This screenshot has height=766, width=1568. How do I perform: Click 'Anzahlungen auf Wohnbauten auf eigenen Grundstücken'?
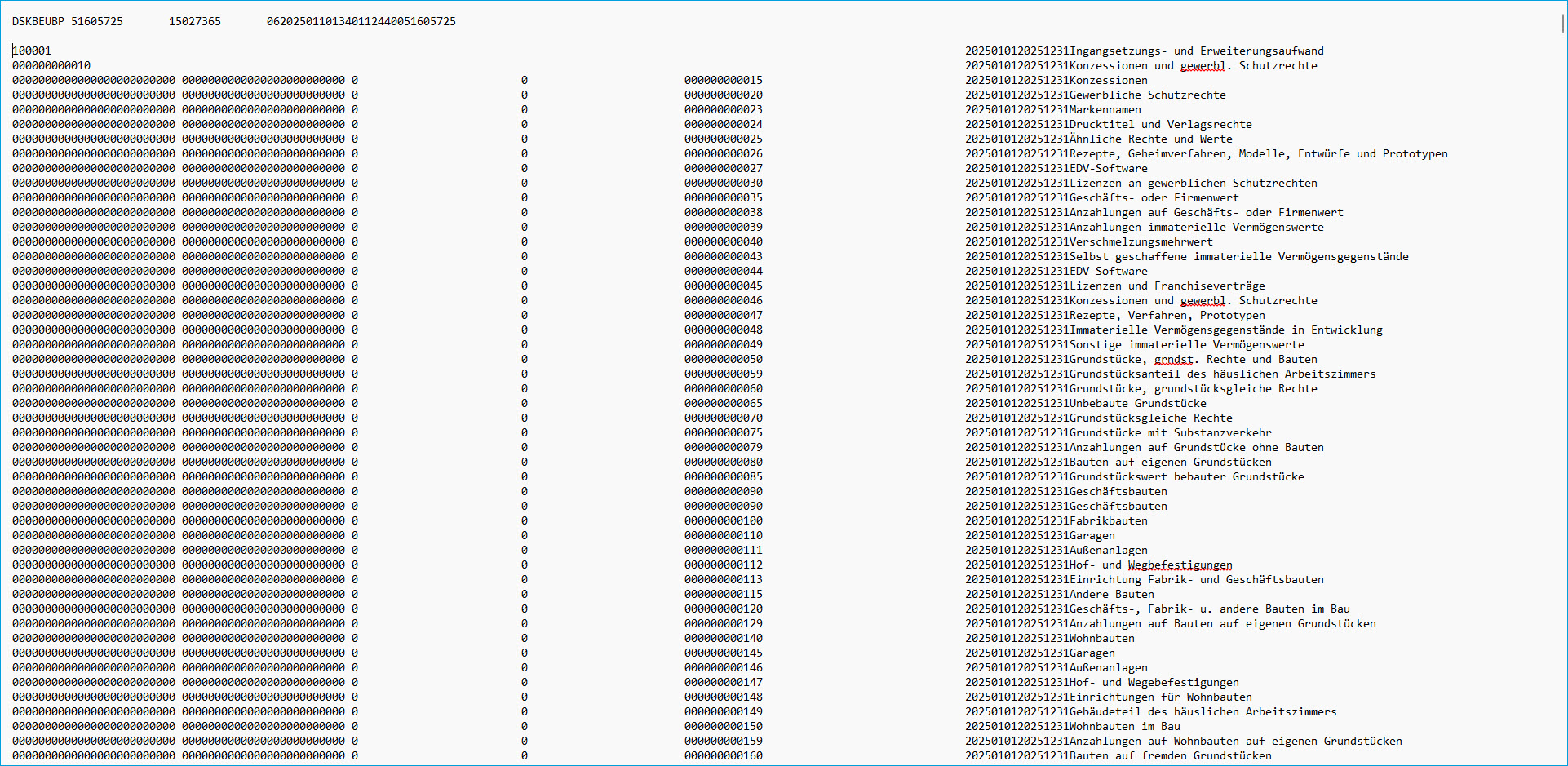(x=1236, y=741)
